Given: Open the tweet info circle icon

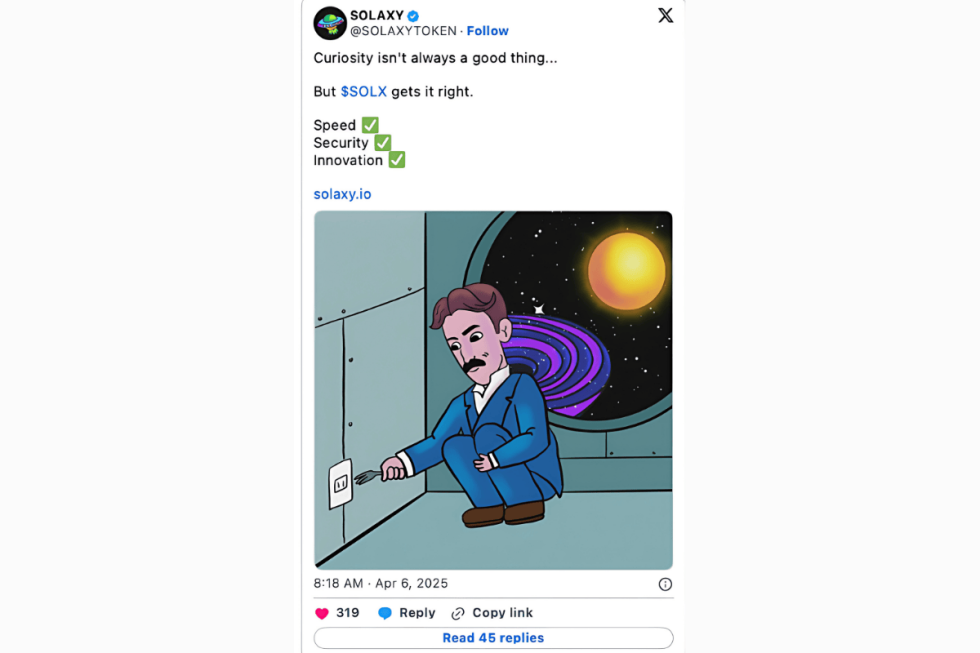Looking at the screenshot, I should tap(665, 584).
